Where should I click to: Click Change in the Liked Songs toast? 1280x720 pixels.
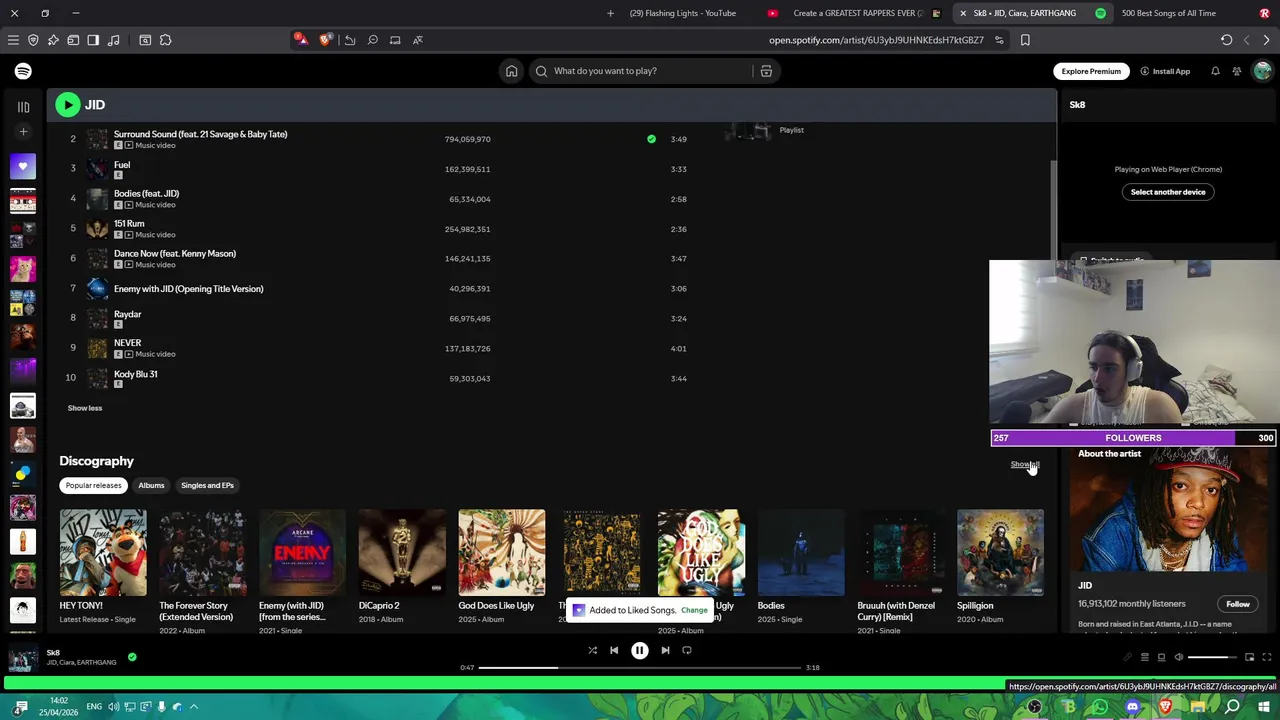click(x=694, y=610)
